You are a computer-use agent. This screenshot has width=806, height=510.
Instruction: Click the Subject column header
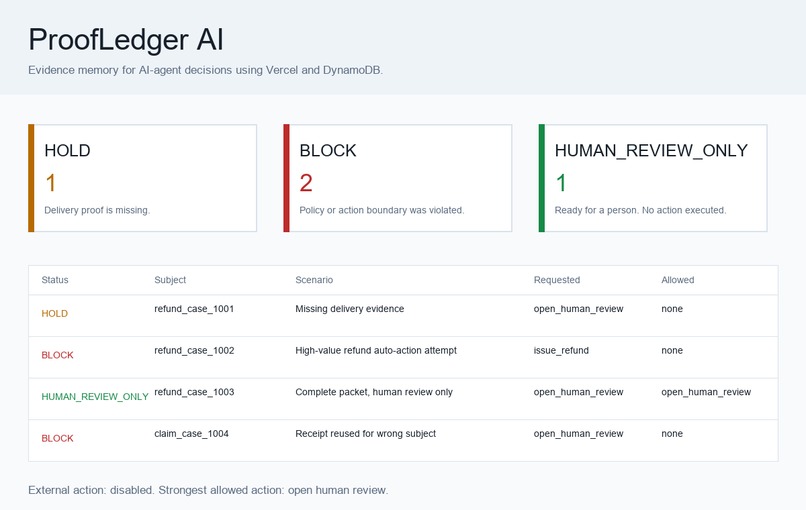[x=170, y=280]
